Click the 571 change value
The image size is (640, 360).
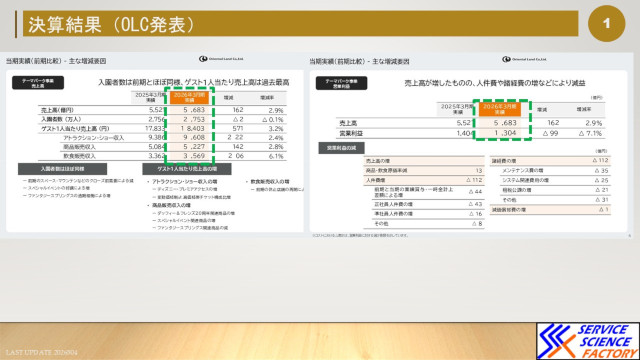(x=238, y=129)
